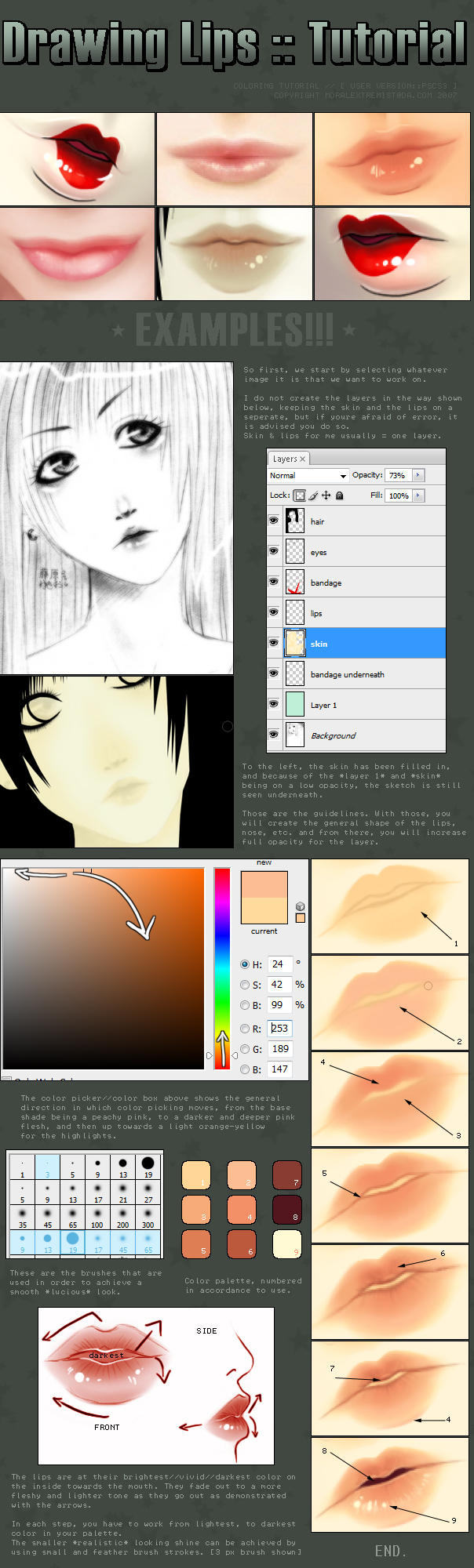Select the S saturation radio button

[245, 985]
